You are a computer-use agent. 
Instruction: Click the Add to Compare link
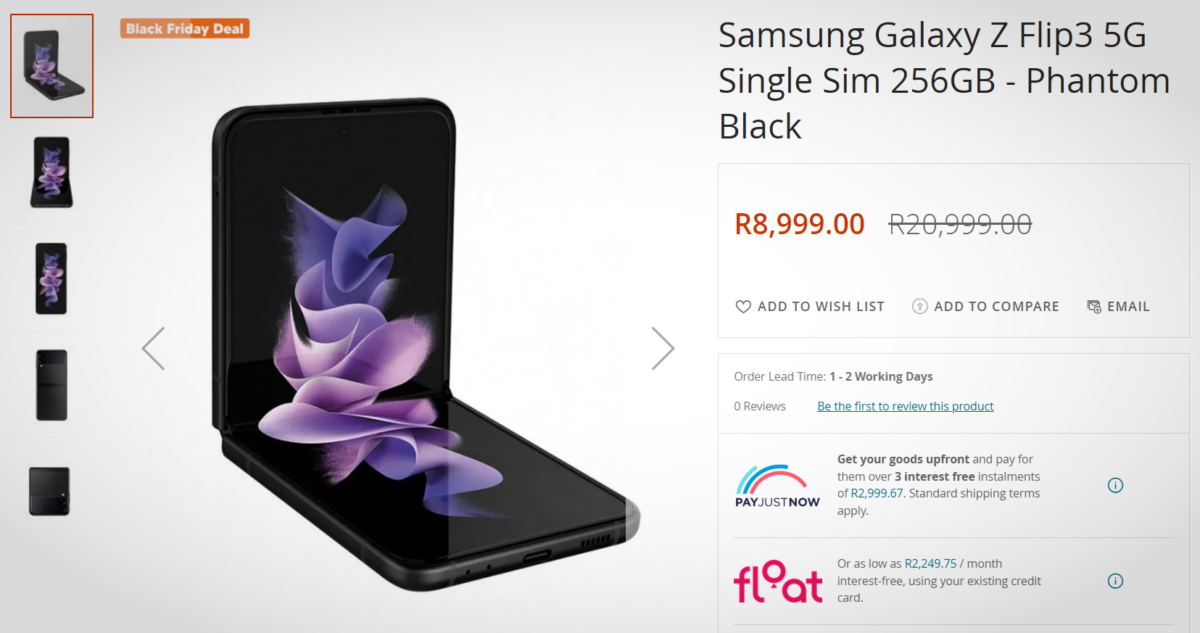click(996, 307)
